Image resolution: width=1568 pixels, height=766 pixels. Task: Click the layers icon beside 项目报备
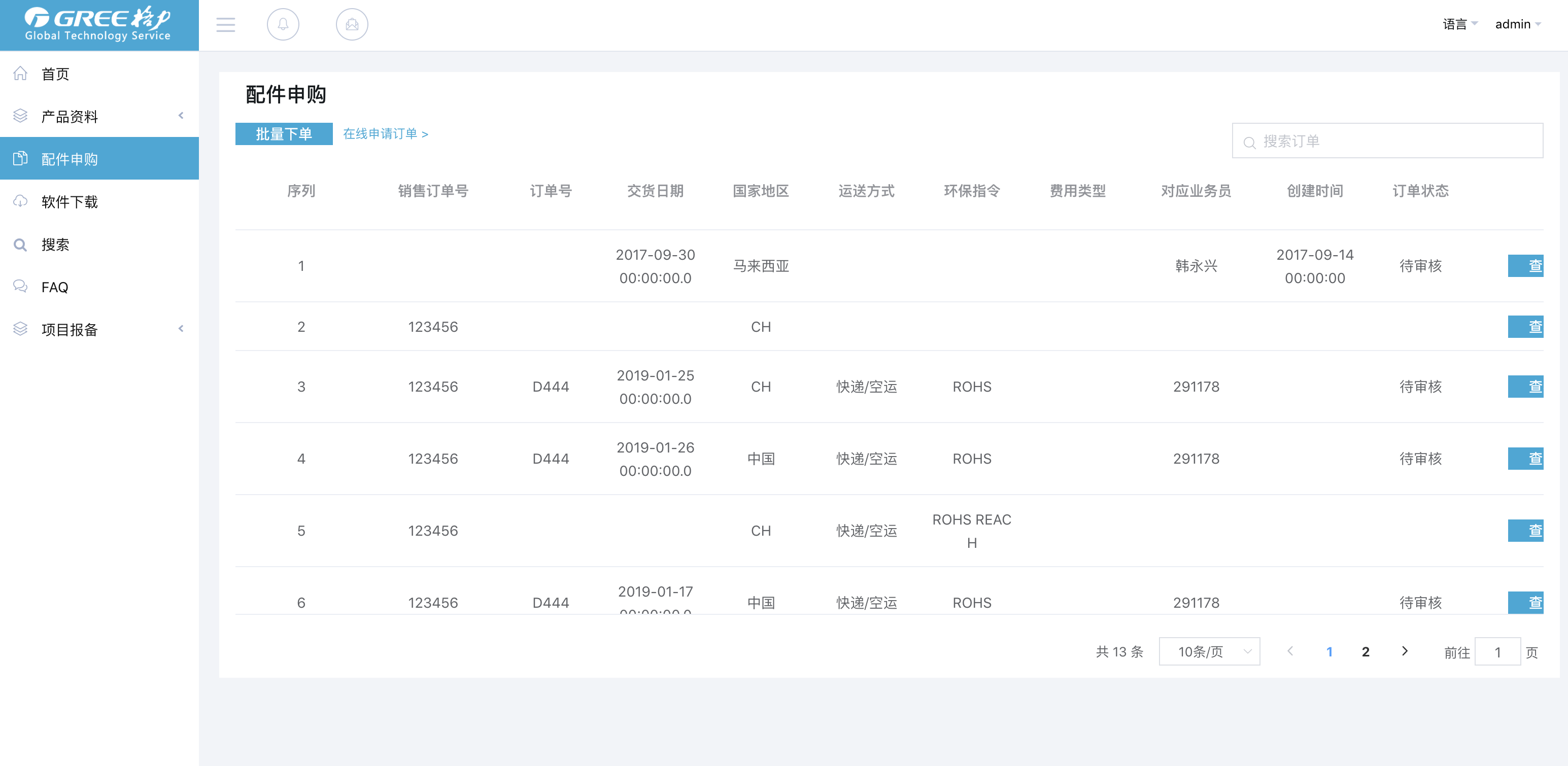21,329
